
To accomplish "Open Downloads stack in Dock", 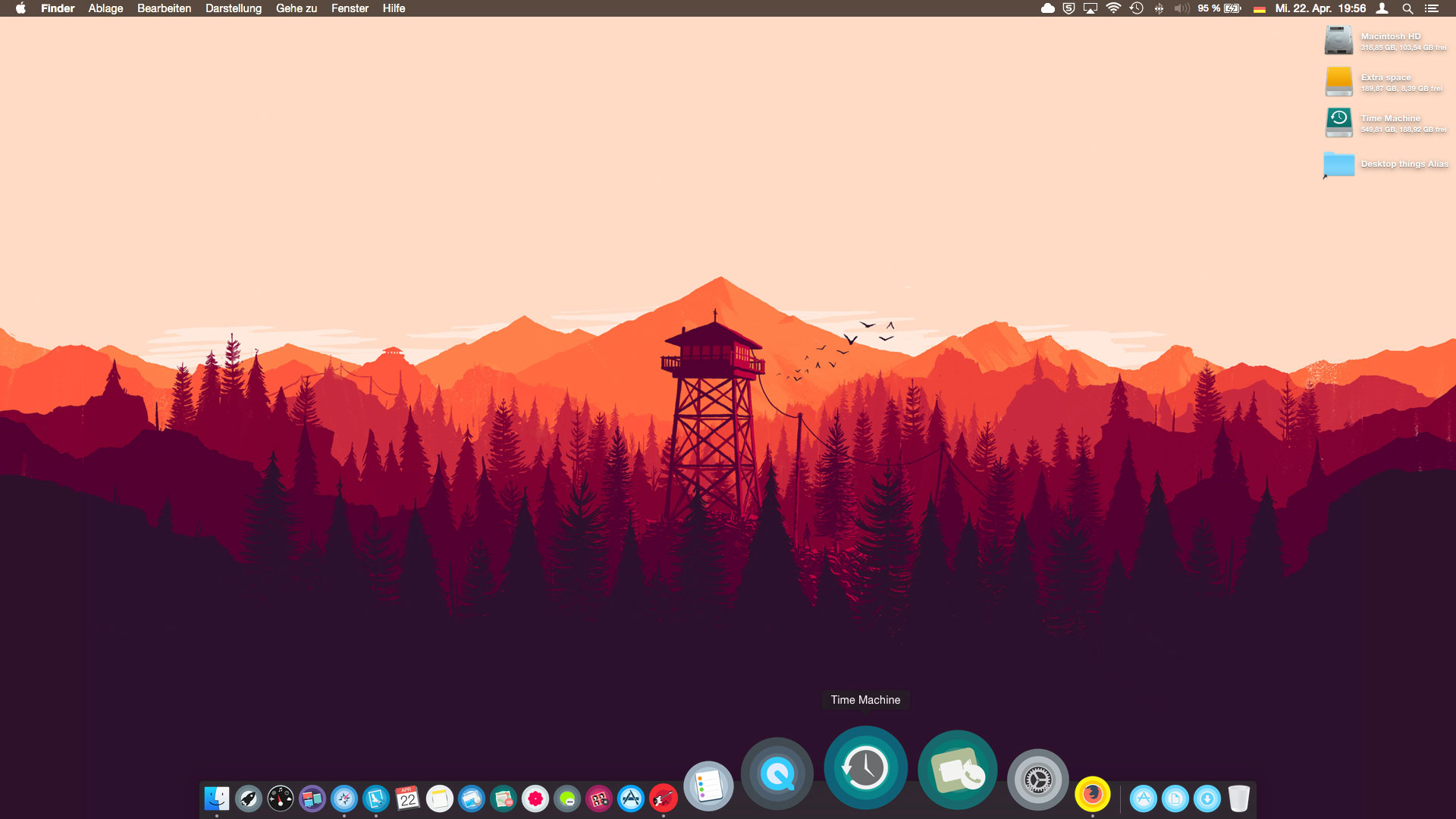I will (1207, 798).
